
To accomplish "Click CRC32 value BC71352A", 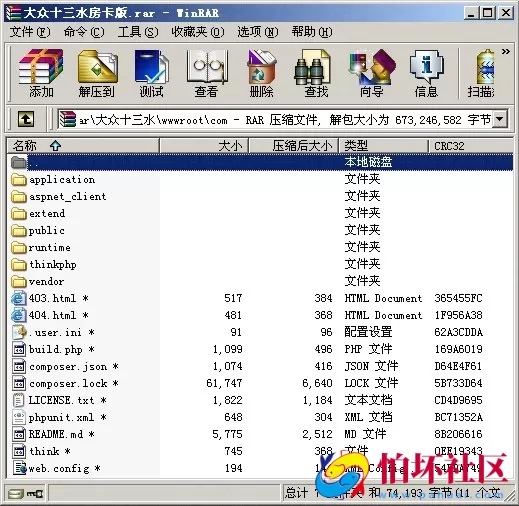I will 458,417.
